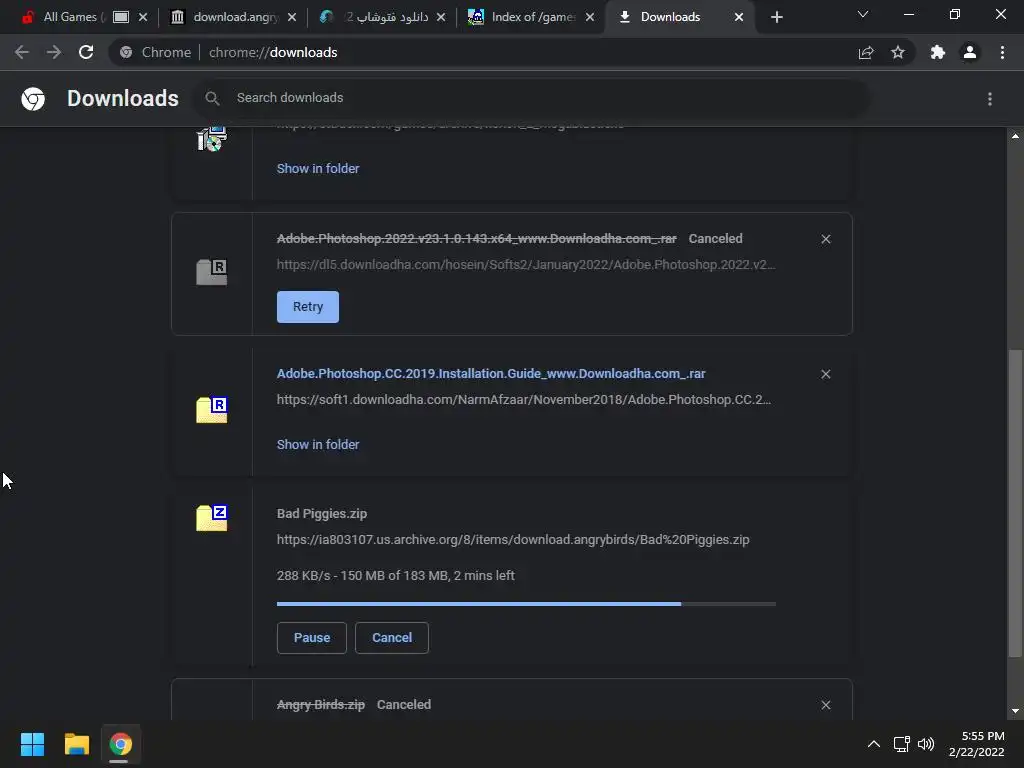Close the download.angry tab
This screenshot has width=1024, height=768.
click(292, 17)
